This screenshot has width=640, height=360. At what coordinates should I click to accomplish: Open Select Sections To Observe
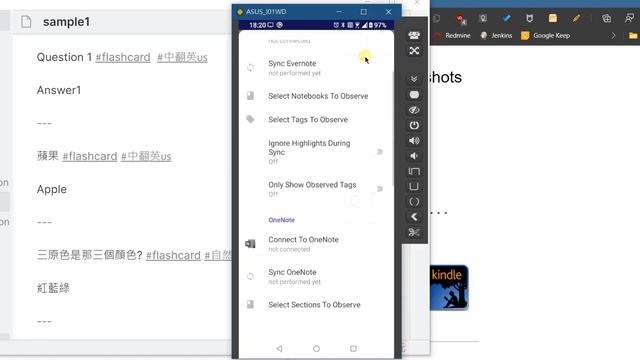316,304
